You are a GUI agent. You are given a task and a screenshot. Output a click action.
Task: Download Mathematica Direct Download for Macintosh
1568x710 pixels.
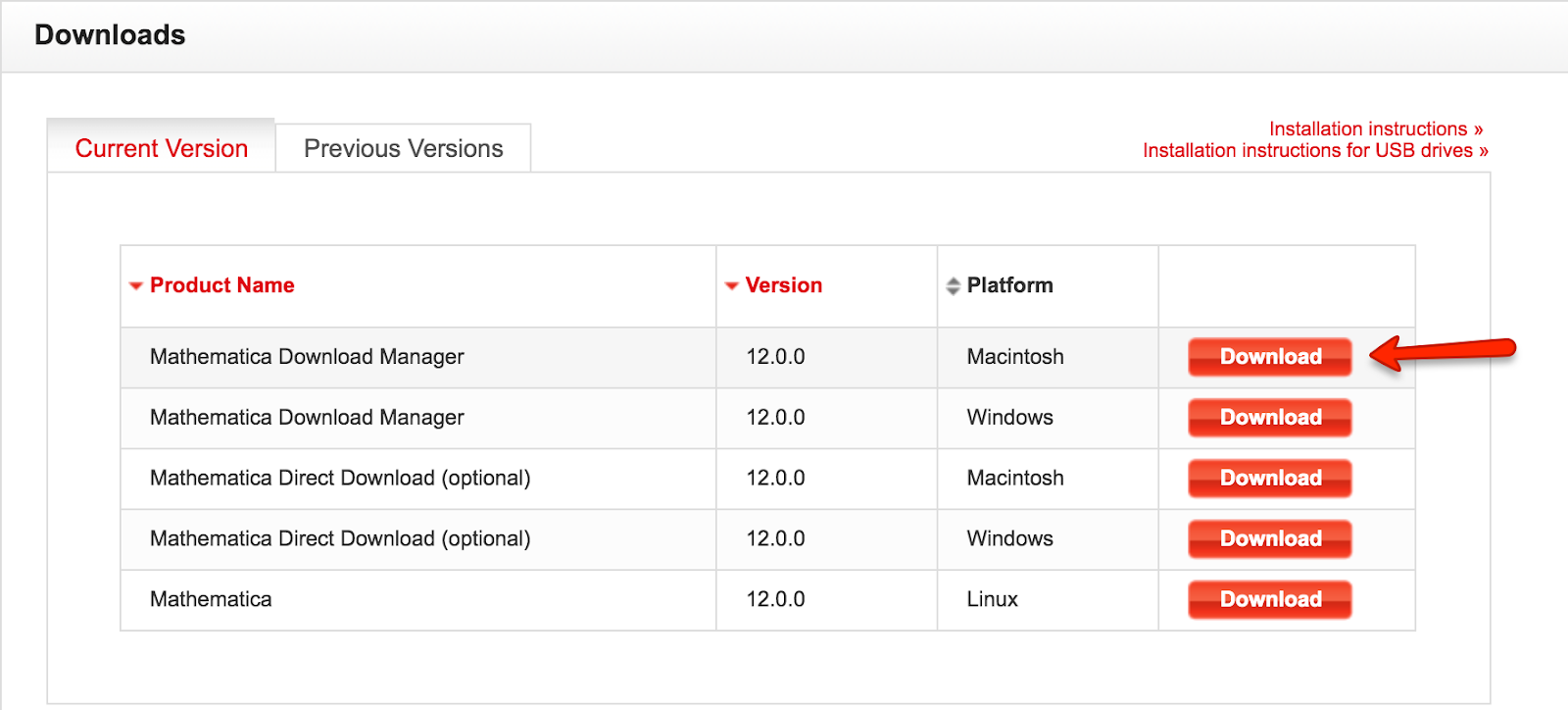[1270, 479]
